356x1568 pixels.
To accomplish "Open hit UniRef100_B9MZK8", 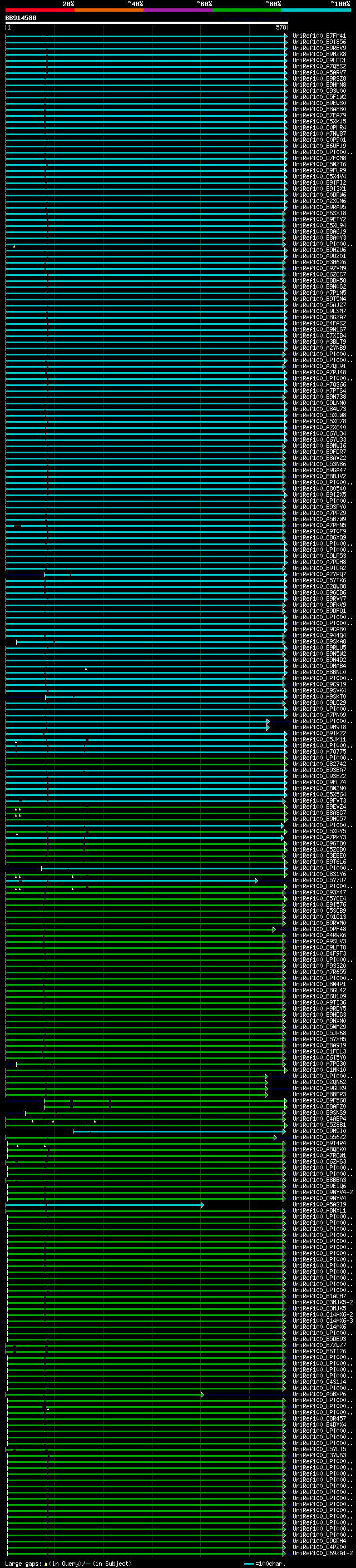I will [x=319, y=54].
